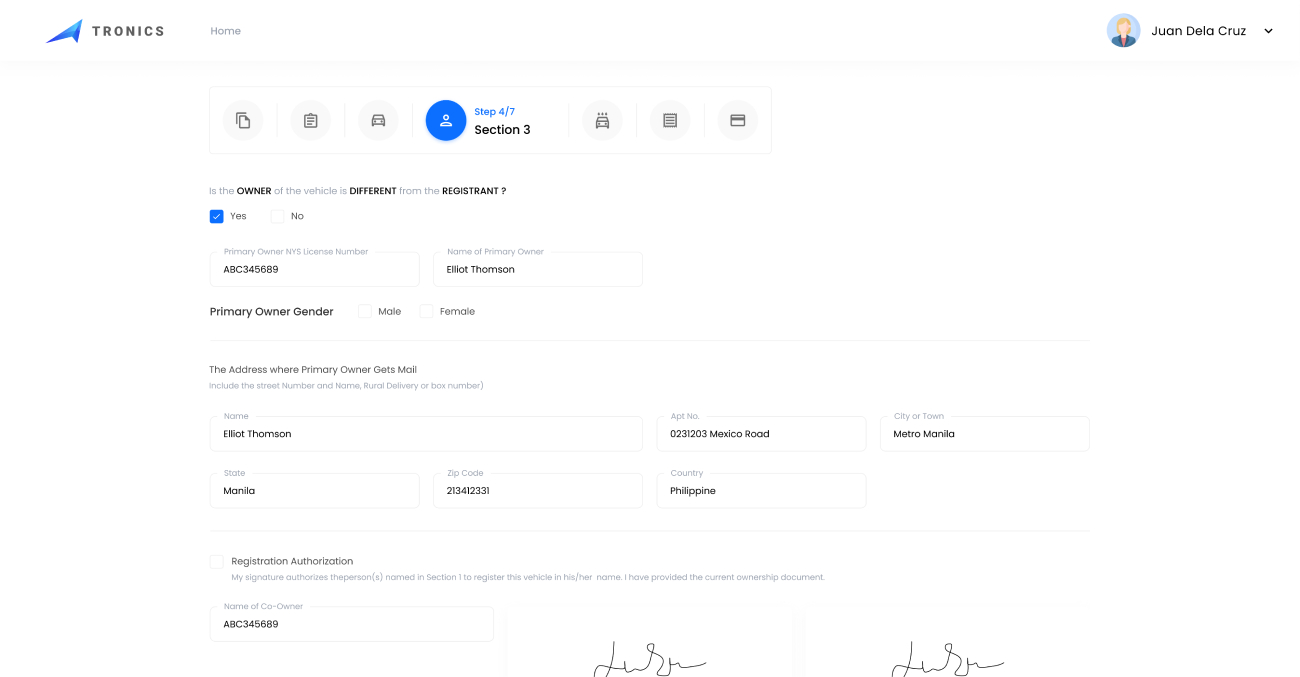Jump to the car wash step icon

[x=602, y=120]
